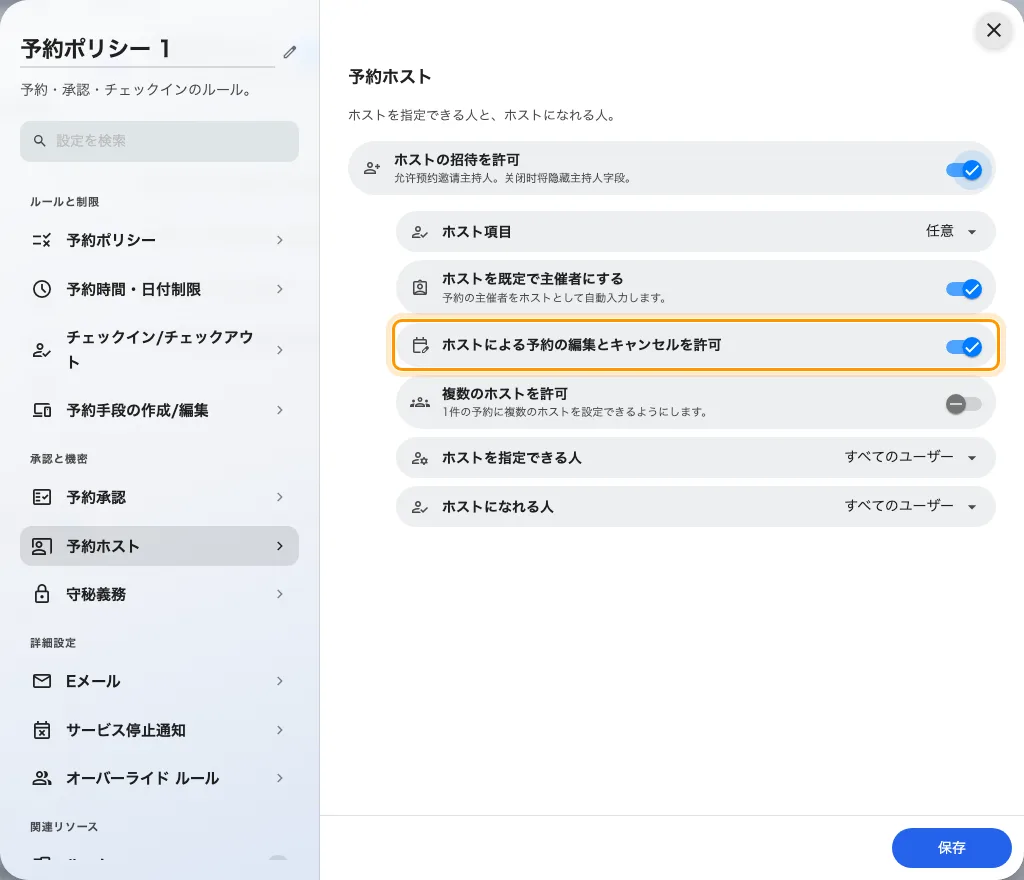Turn off ホストを既定で主催者にする switch
The image size is (1024, 880).
964,289
